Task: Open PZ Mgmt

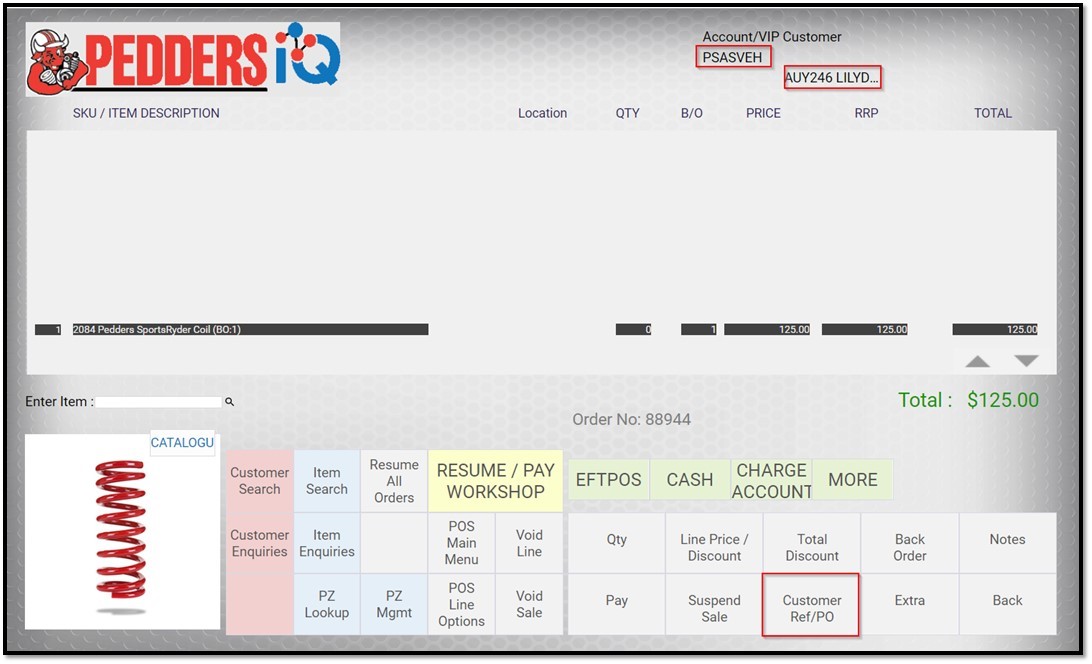Action: click(x=394, y=604)
